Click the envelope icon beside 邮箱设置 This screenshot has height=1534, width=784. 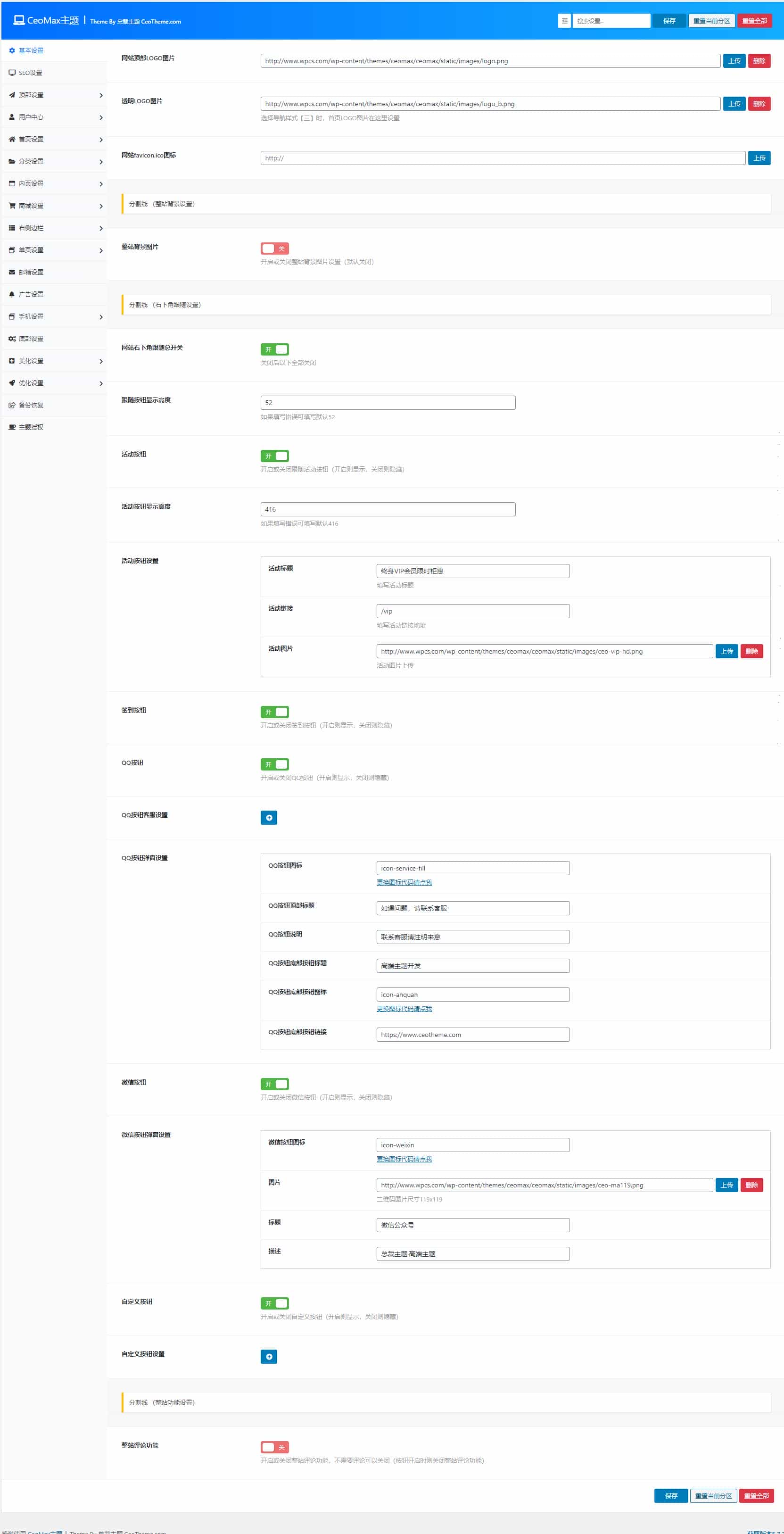coord(12,272)
